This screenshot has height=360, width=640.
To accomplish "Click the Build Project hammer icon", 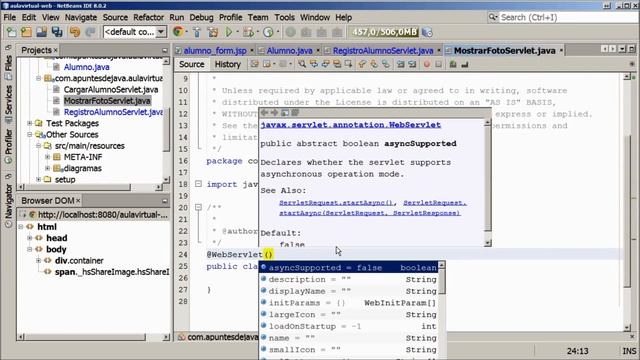I will pyautogui.click(x=197, y=32).
